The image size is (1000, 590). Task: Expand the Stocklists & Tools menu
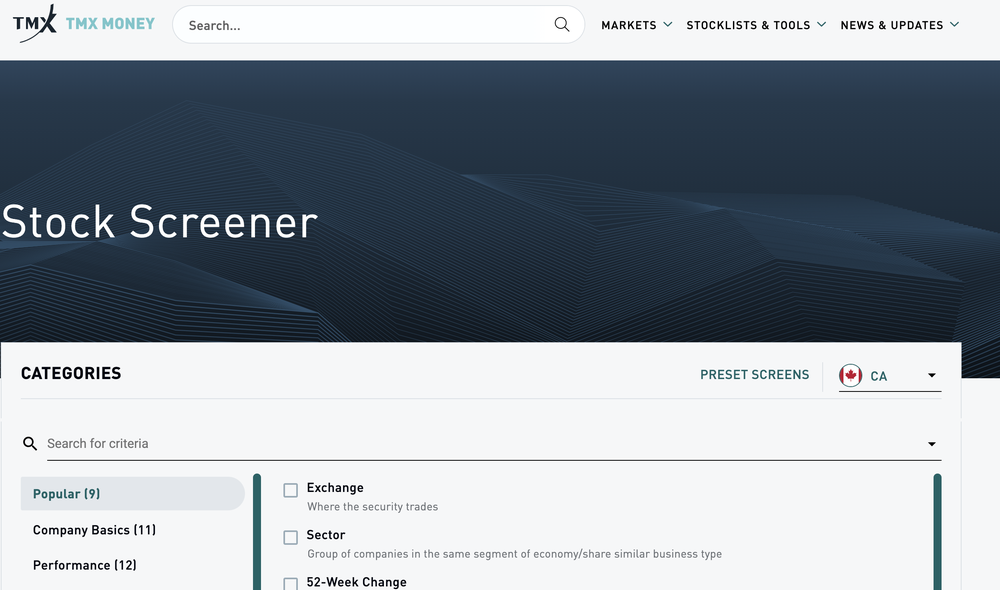tap(756, 25)
